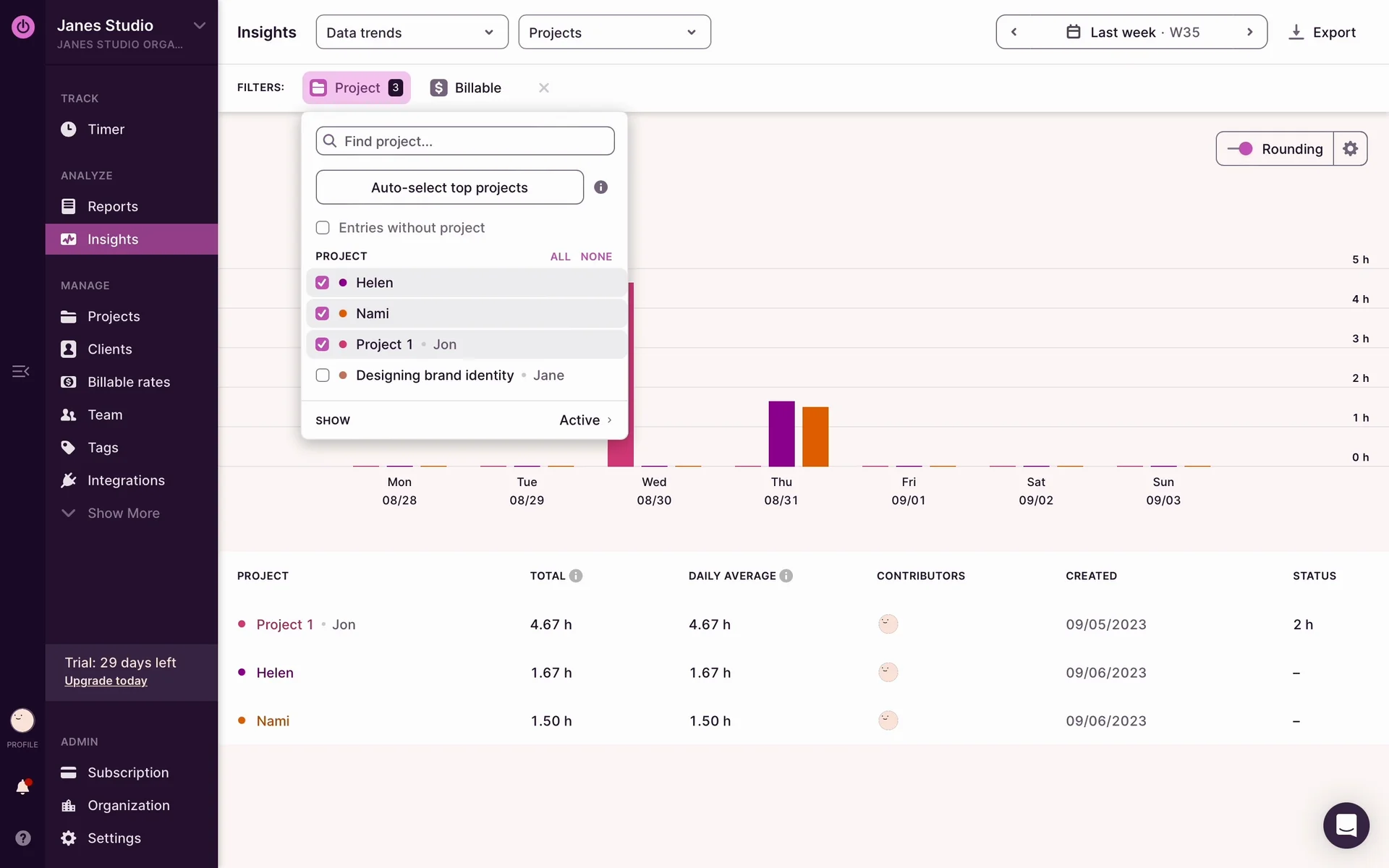Viewport: 1389px width, 868px height.
Task: Expand Show More in sidebar
Action: 123,513
